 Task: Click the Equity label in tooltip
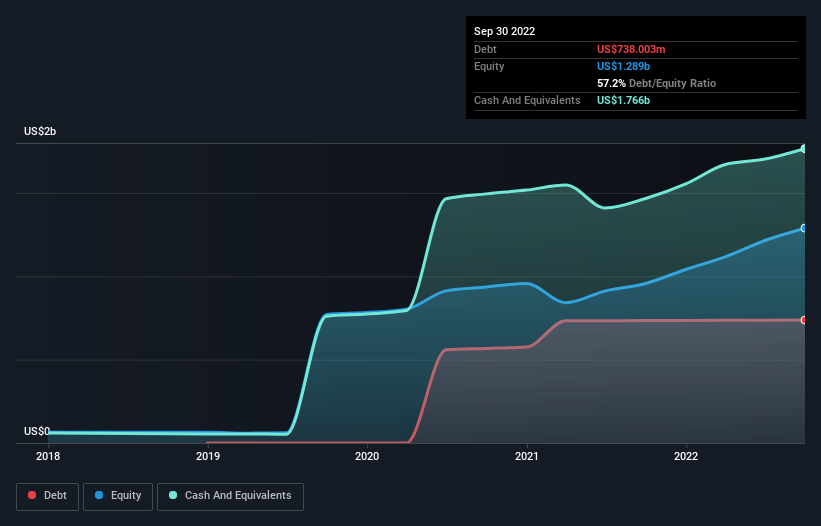point(489,66)
